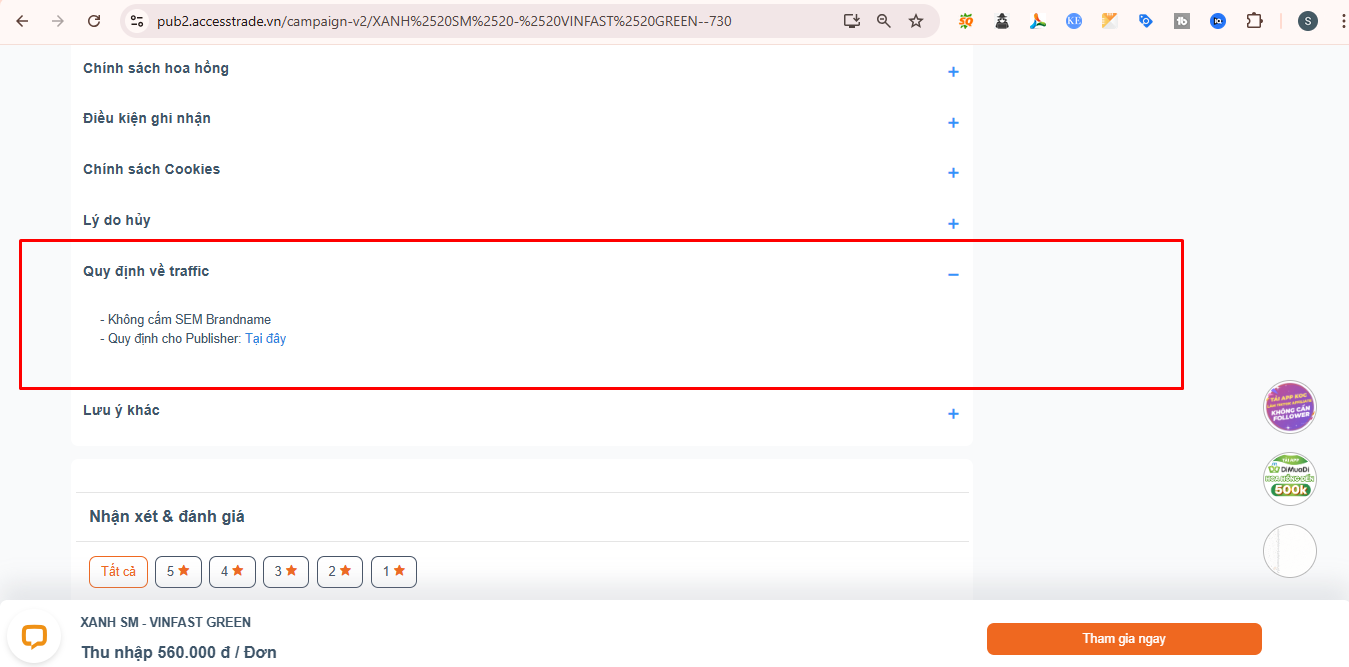Click the Tham gia ngay button
The image size is (1349, 667).
point(1124,639)
